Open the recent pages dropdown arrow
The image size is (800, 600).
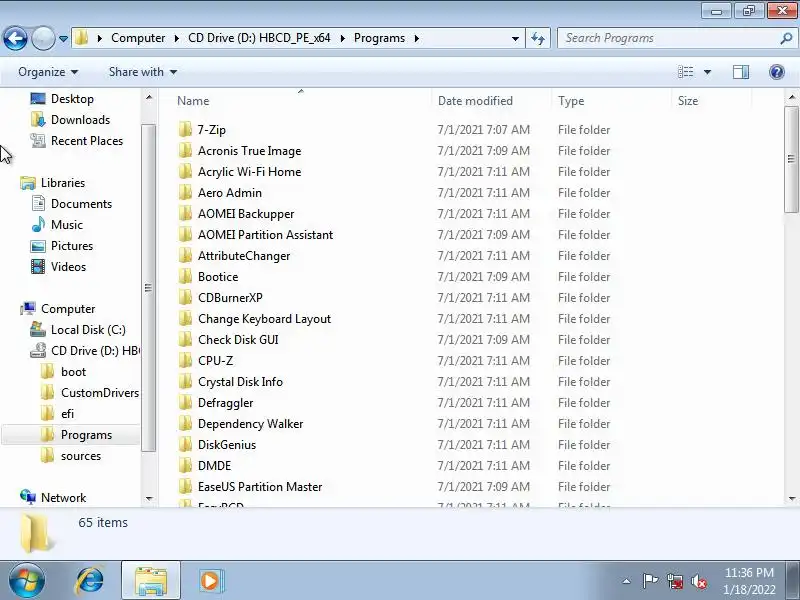(63, 39)
